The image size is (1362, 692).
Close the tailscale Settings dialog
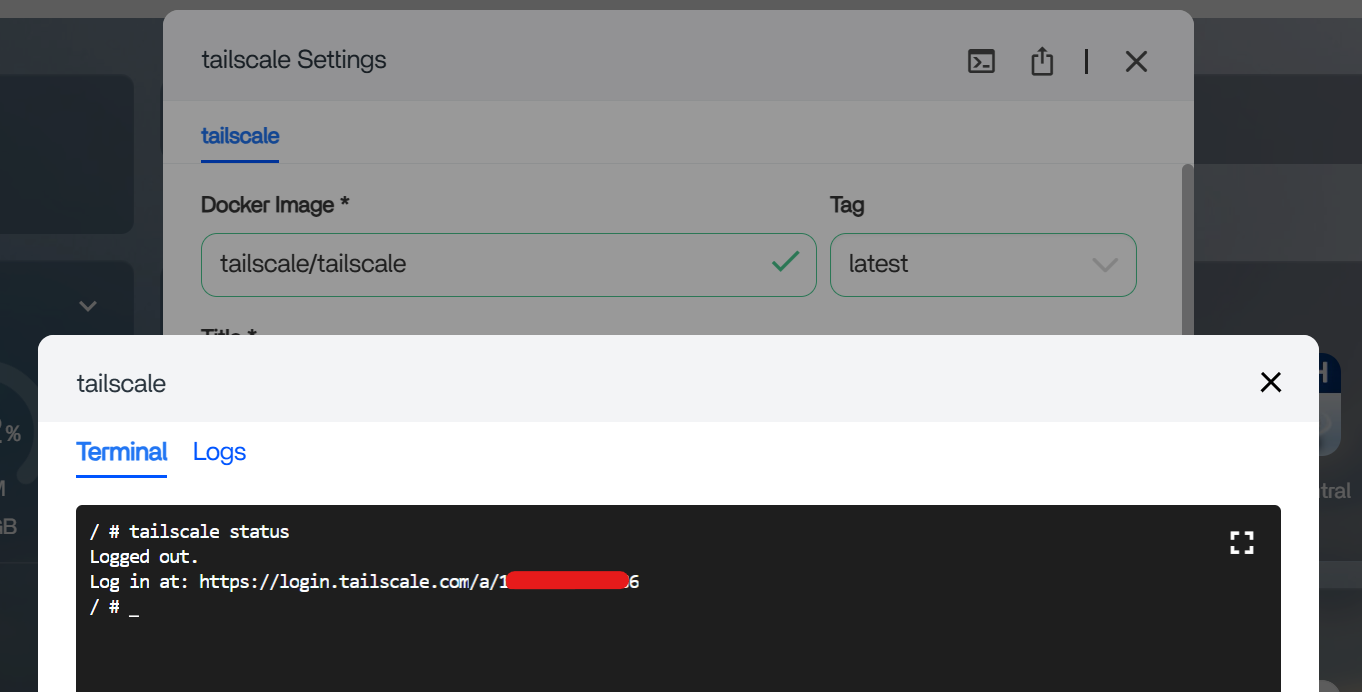coord(1135,62)
